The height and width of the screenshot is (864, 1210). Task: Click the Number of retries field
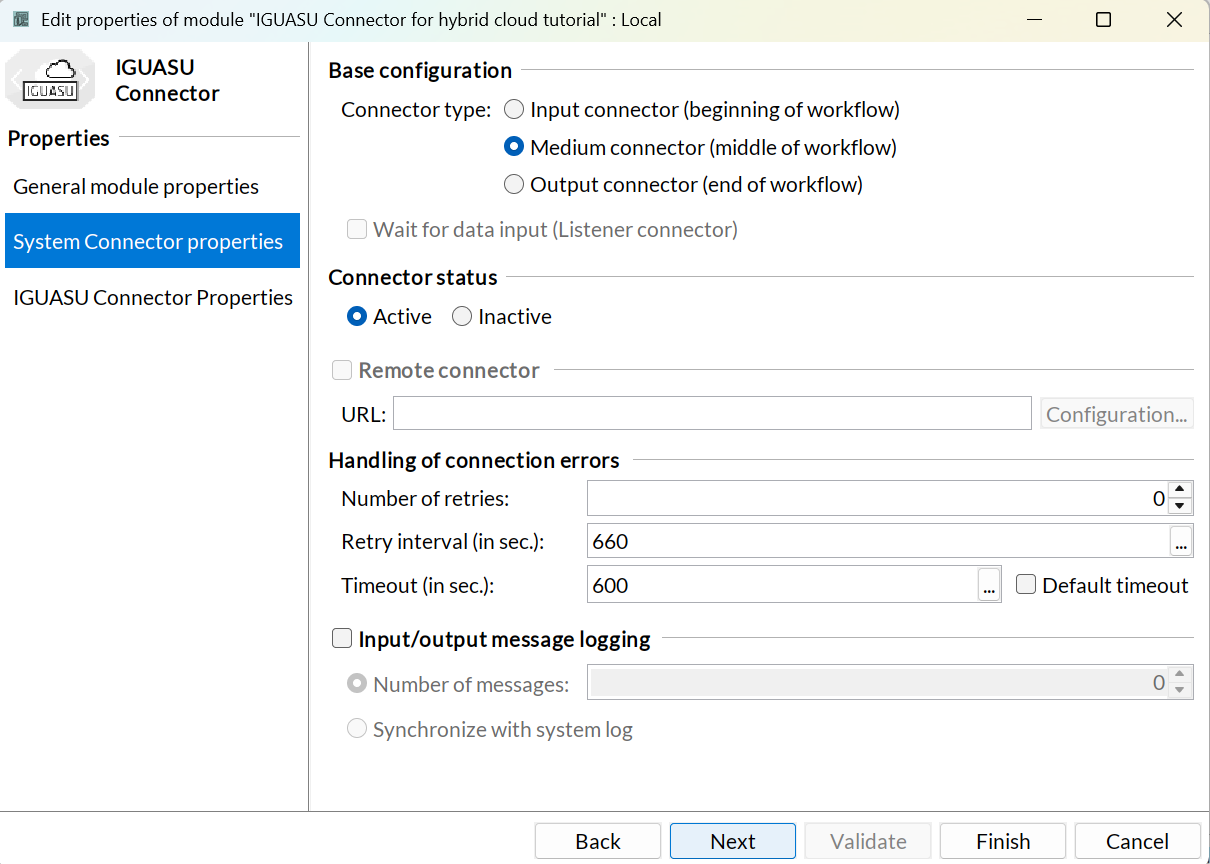tap(877, 498)
